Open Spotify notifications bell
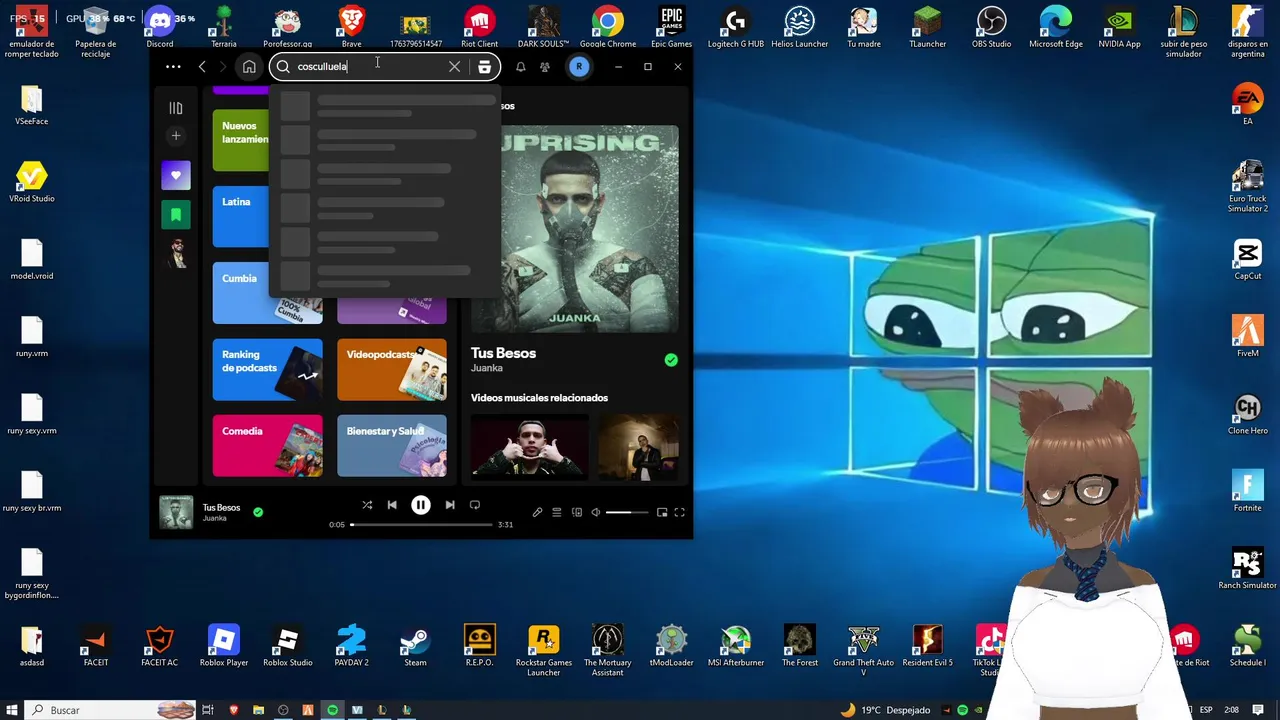Screen dimensions: 1280x720 521,67
